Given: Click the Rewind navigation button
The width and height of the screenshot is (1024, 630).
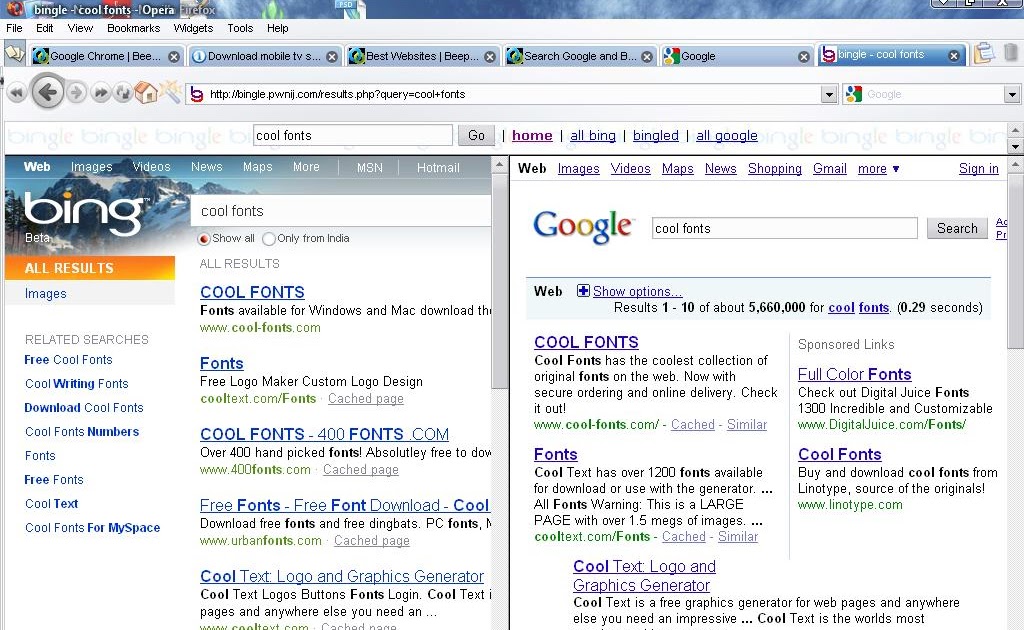Looking at the screenshot, I should [x=17, y=93].
